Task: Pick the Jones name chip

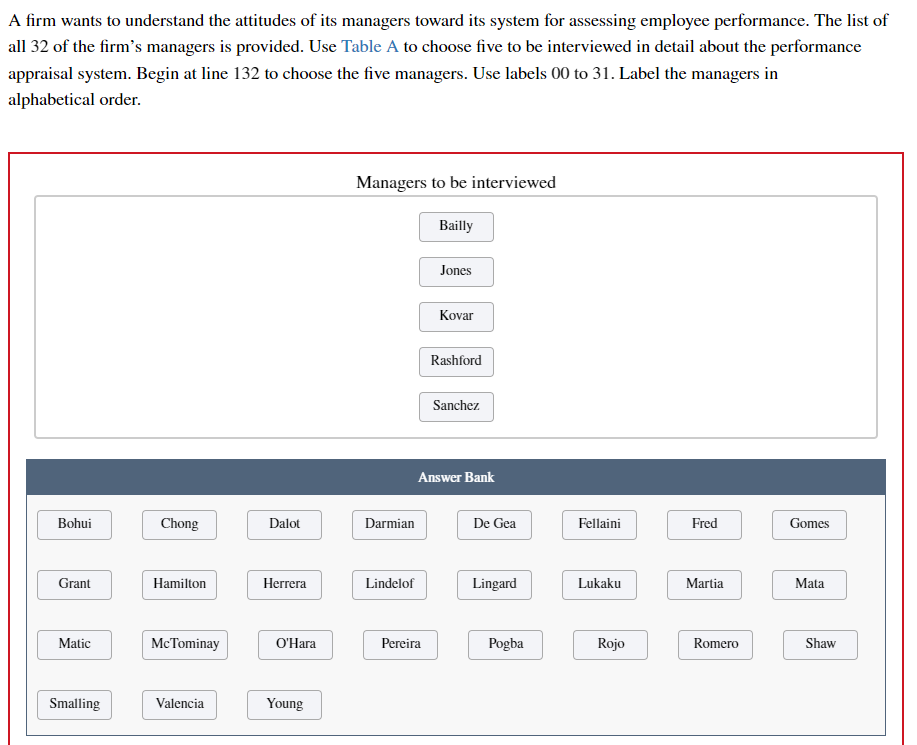Action: point(456,272)
